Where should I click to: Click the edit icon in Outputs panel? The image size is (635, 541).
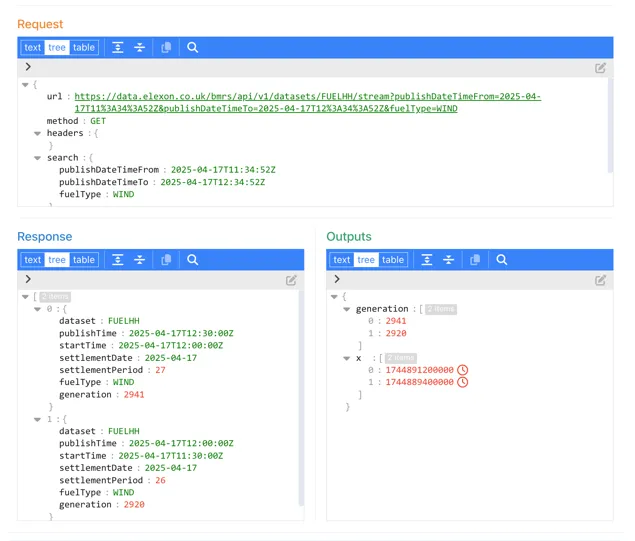point(600,280)
